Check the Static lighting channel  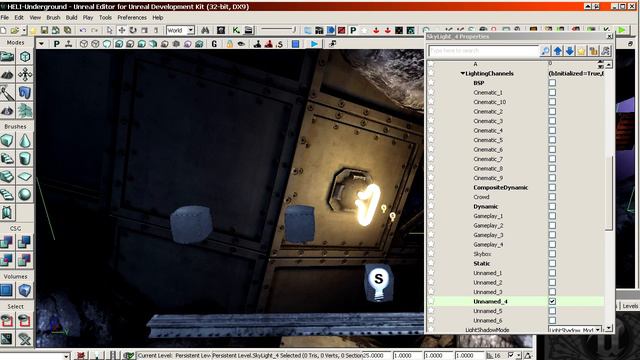coord(552,263)
